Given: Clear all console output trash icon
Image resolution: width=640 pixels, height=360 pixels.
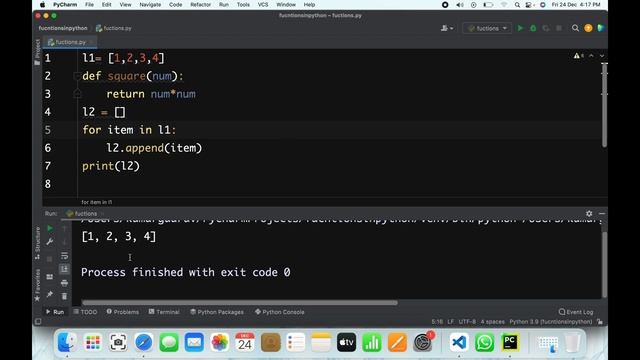Looking at the screenshot, I should (x=64, y=296).
